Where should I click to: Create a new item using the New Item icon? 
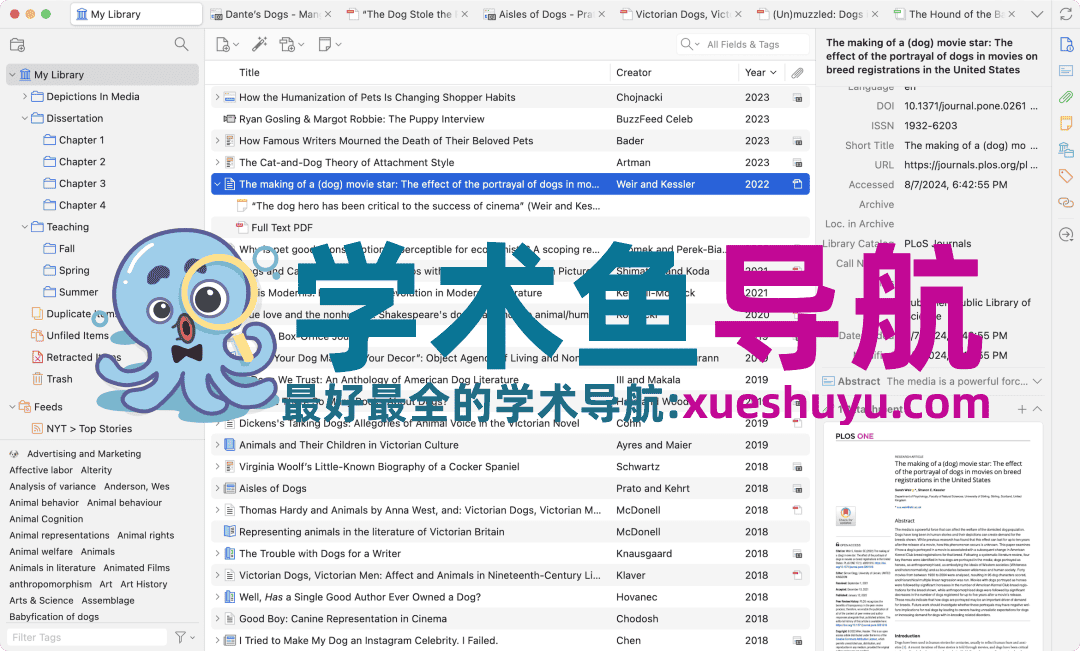pos(220,44)
